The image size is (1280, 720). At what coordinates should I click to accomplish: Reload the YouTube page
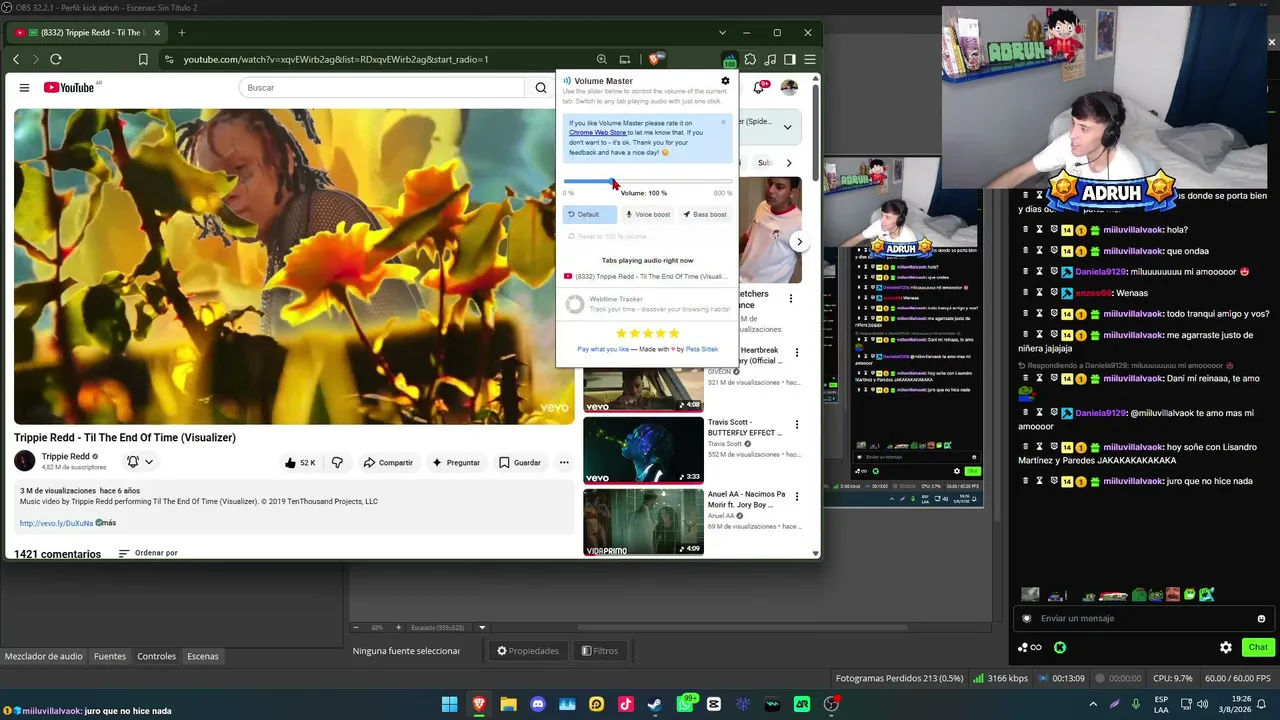pos(56,59)
